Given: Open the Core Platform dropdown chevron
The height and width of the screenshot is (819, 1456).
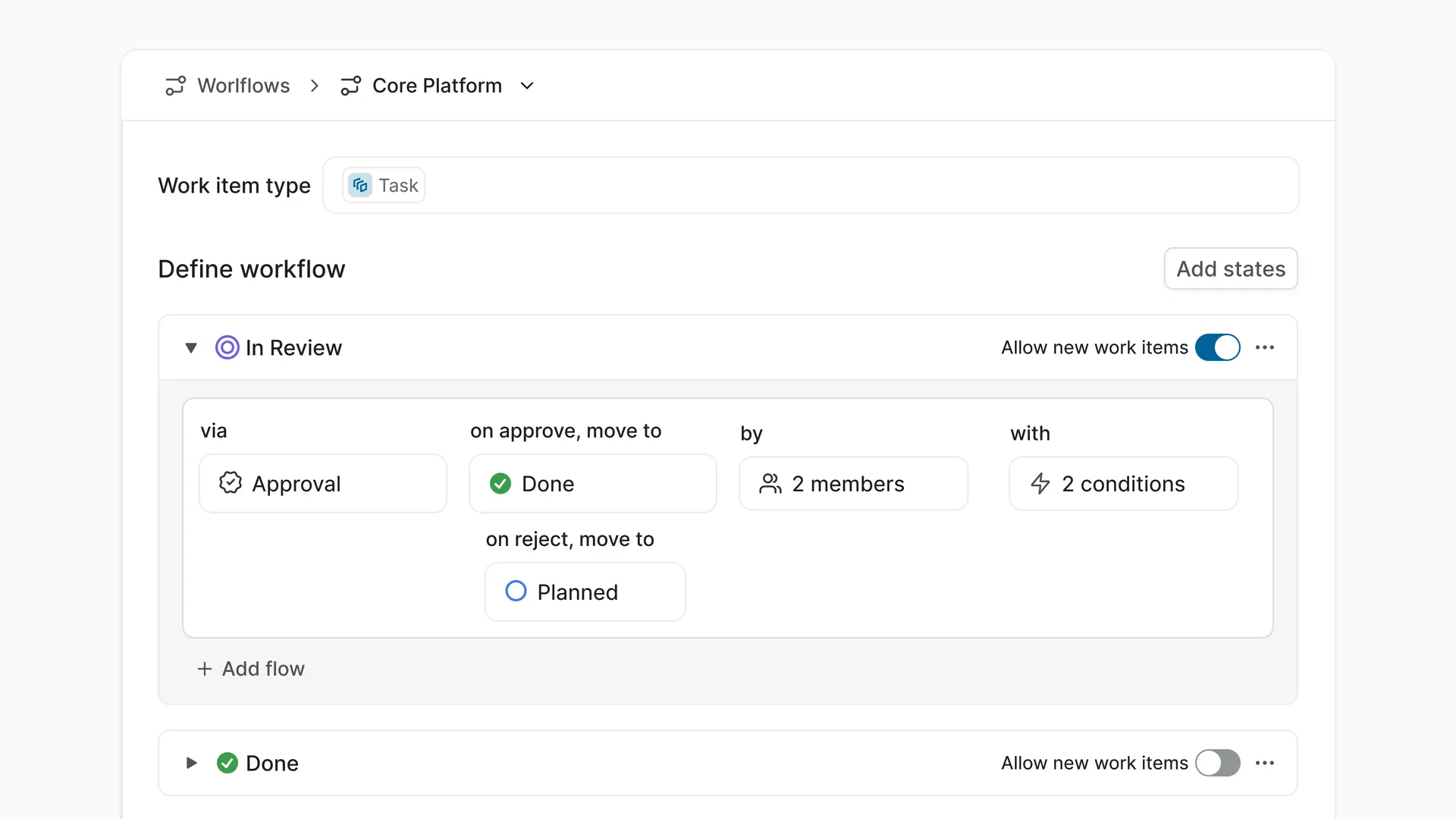Looking at the screenshot, I should click(527, 86).
